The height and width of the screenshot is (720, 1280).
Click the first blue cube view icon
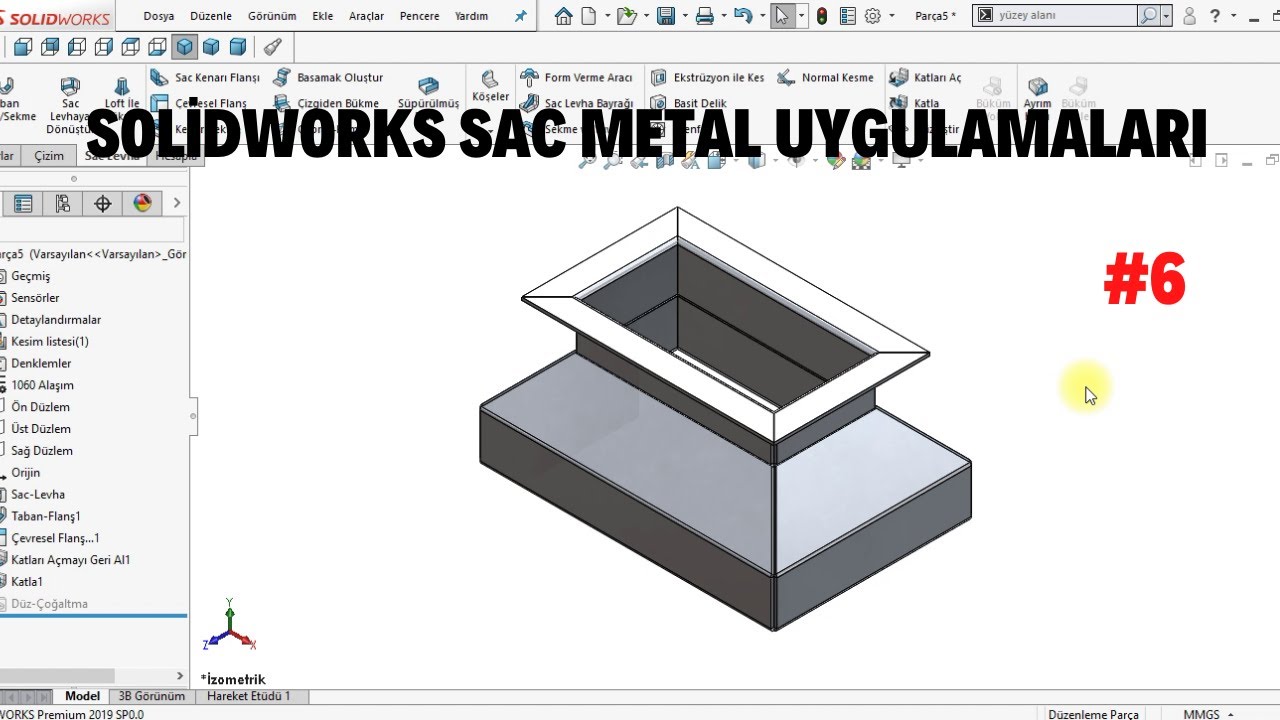pos(22,47)
